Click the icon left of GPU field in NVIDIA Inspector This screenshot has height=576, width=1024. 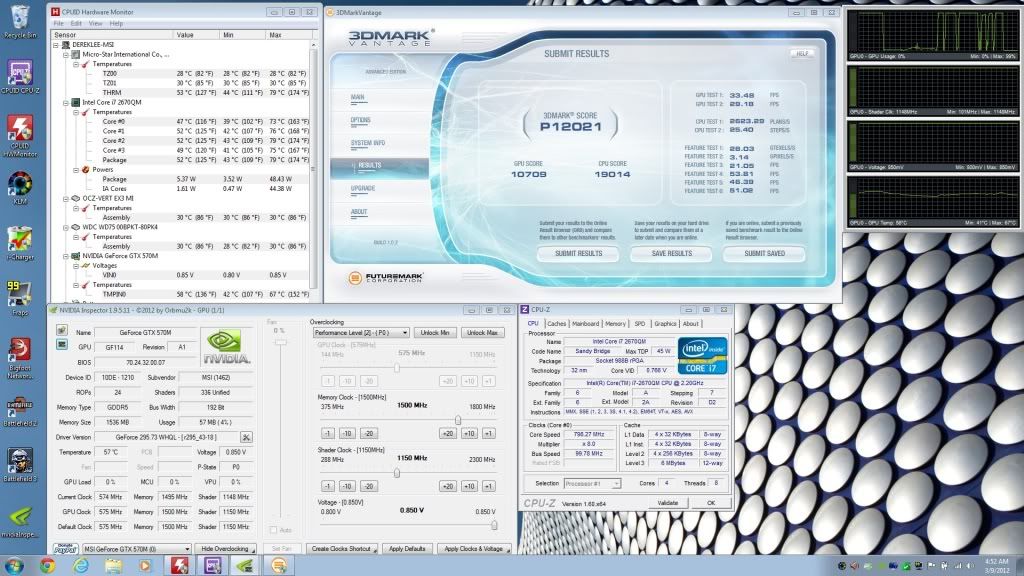(x=62, y=345)
